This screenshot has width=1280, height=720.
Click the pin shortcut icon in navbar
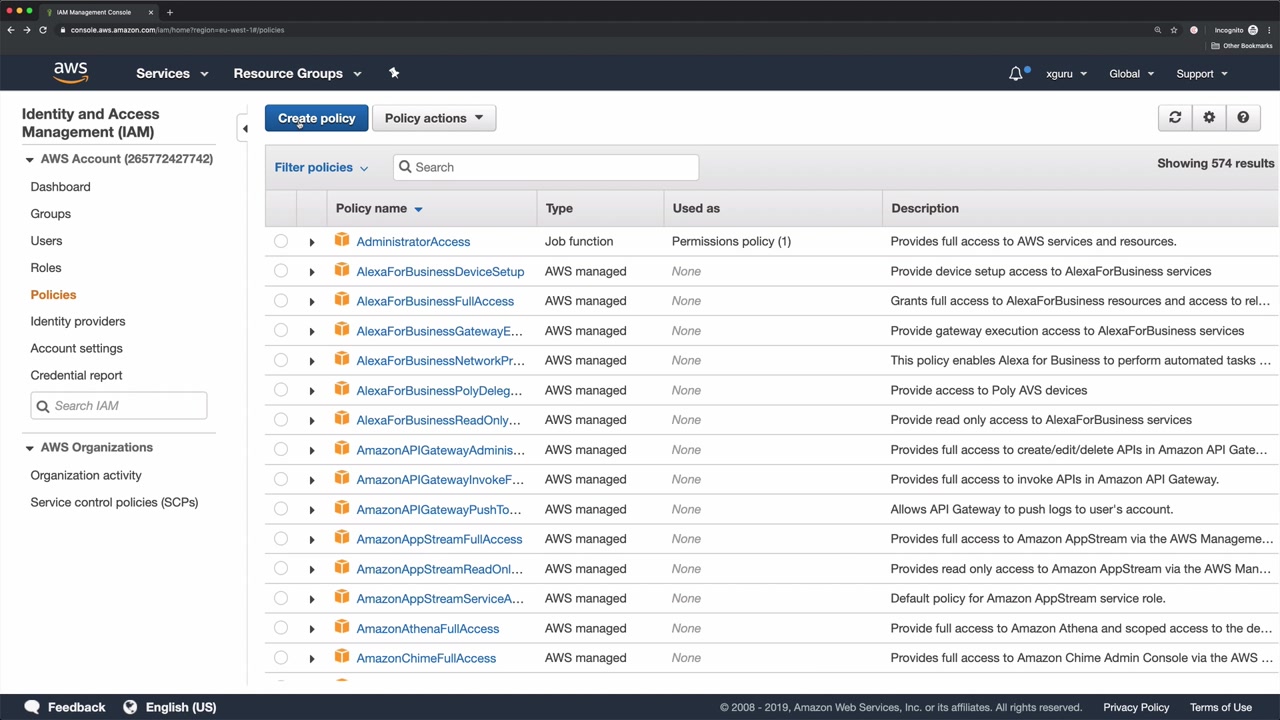394,73
